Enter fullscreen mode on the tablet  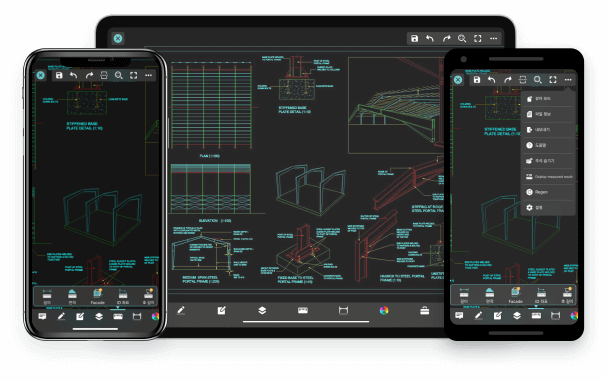478,38
